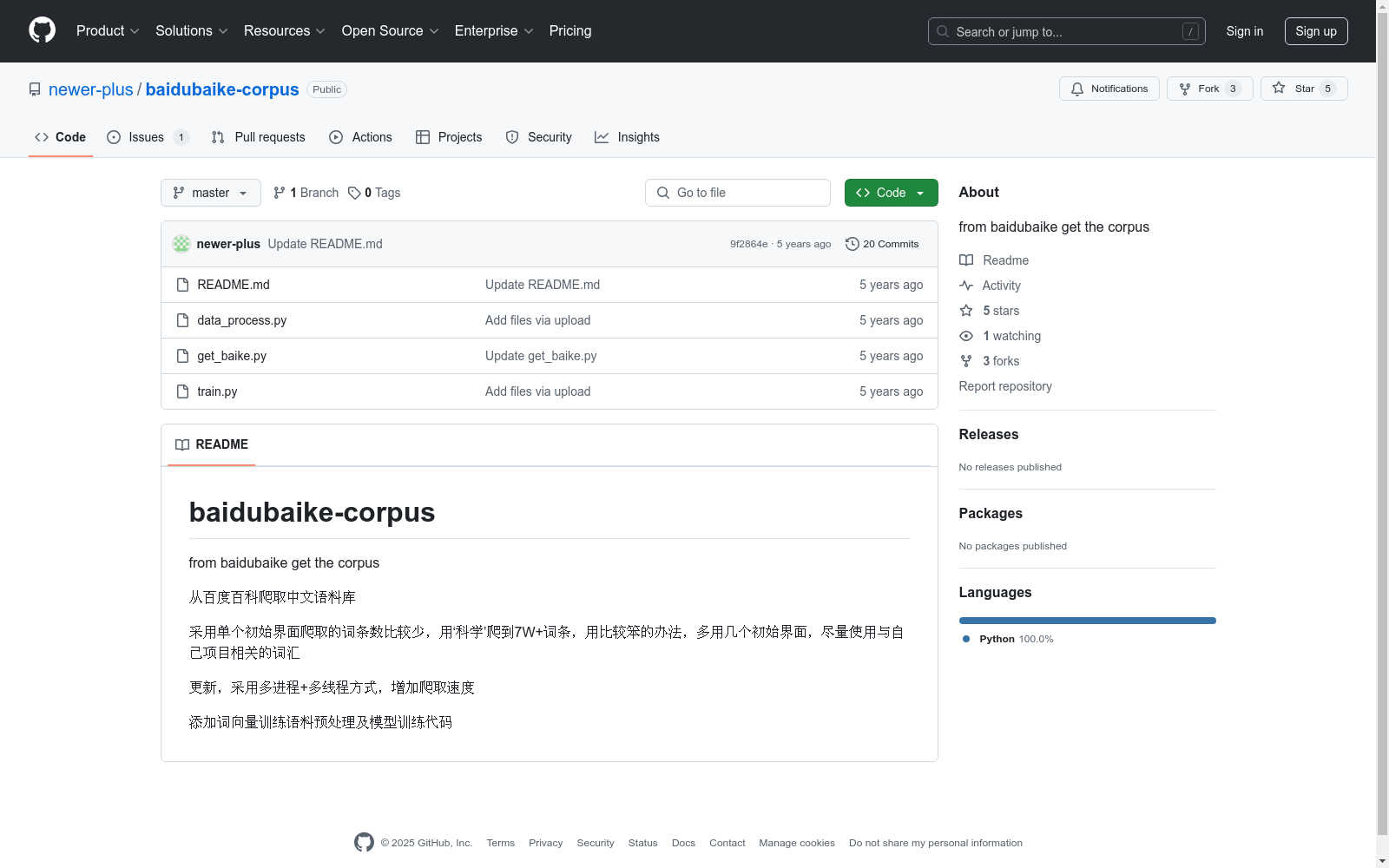Switch to the Pull requests tab
The width and height of the screenshot is (1389, 868).
[259, 137]
